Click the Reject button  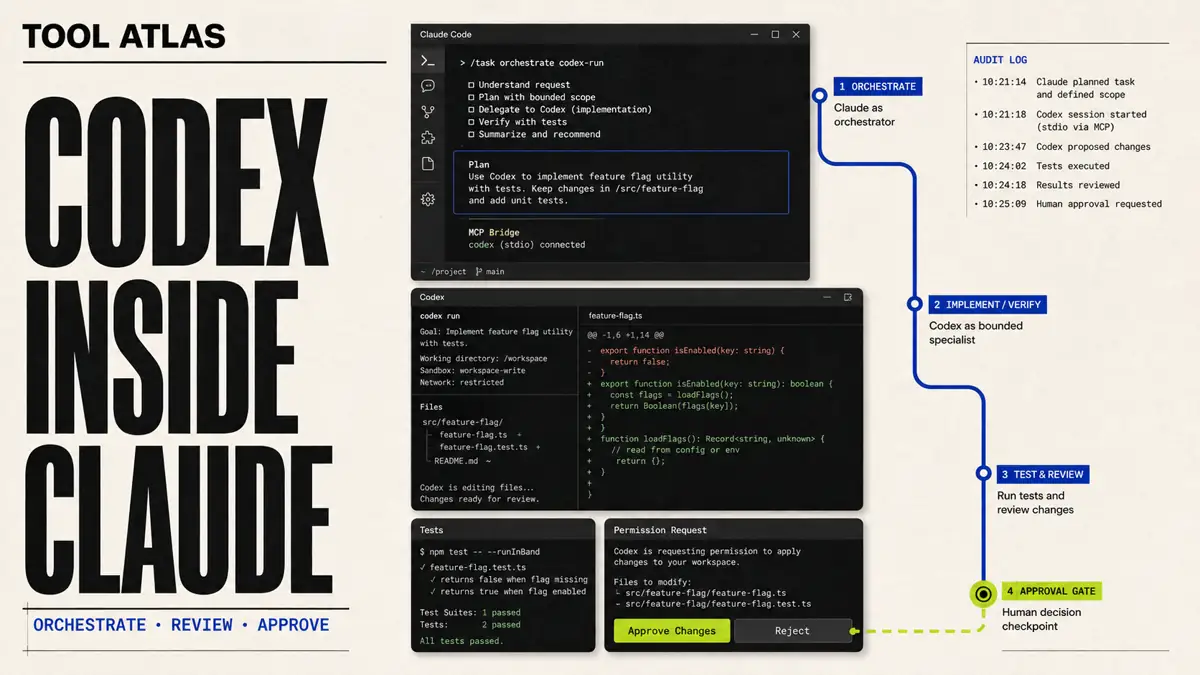tap(793, 631)
